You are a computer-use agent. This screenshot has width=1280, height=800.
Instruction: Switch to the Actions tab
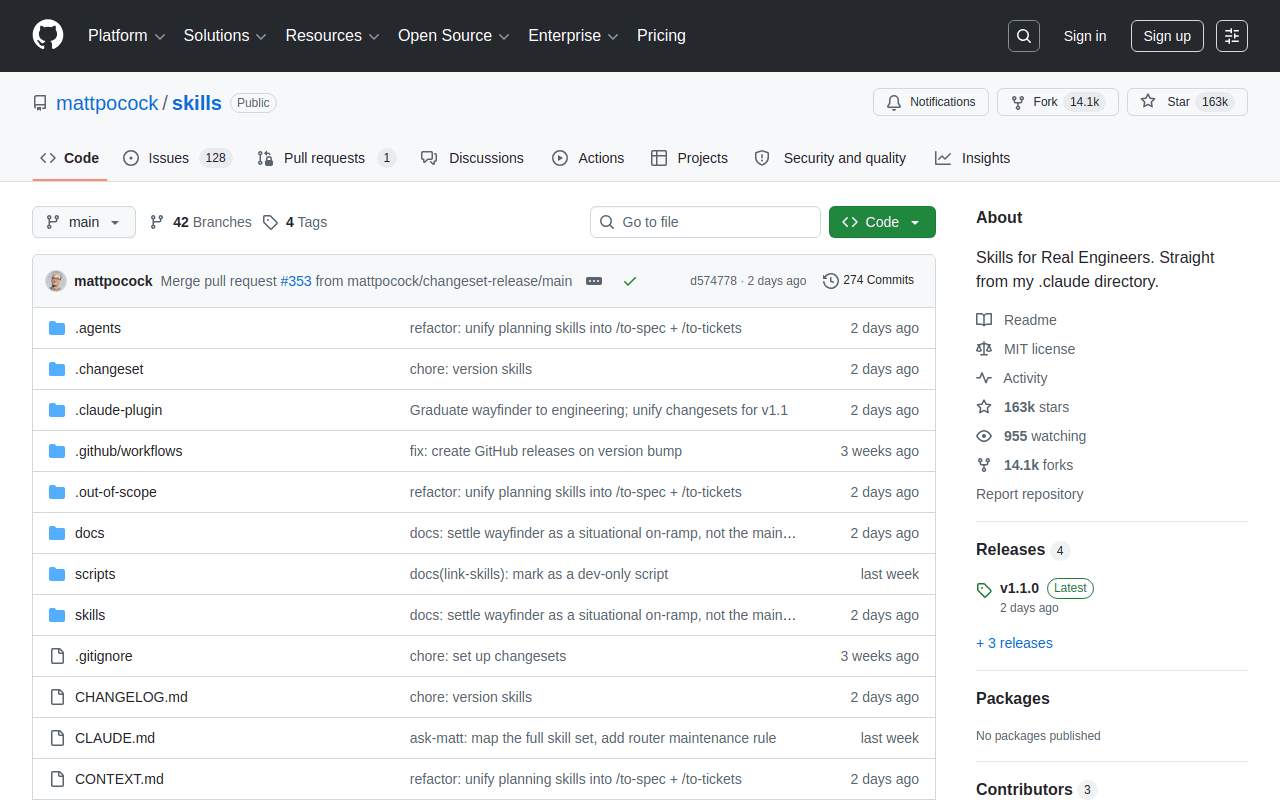click(588, 158)
